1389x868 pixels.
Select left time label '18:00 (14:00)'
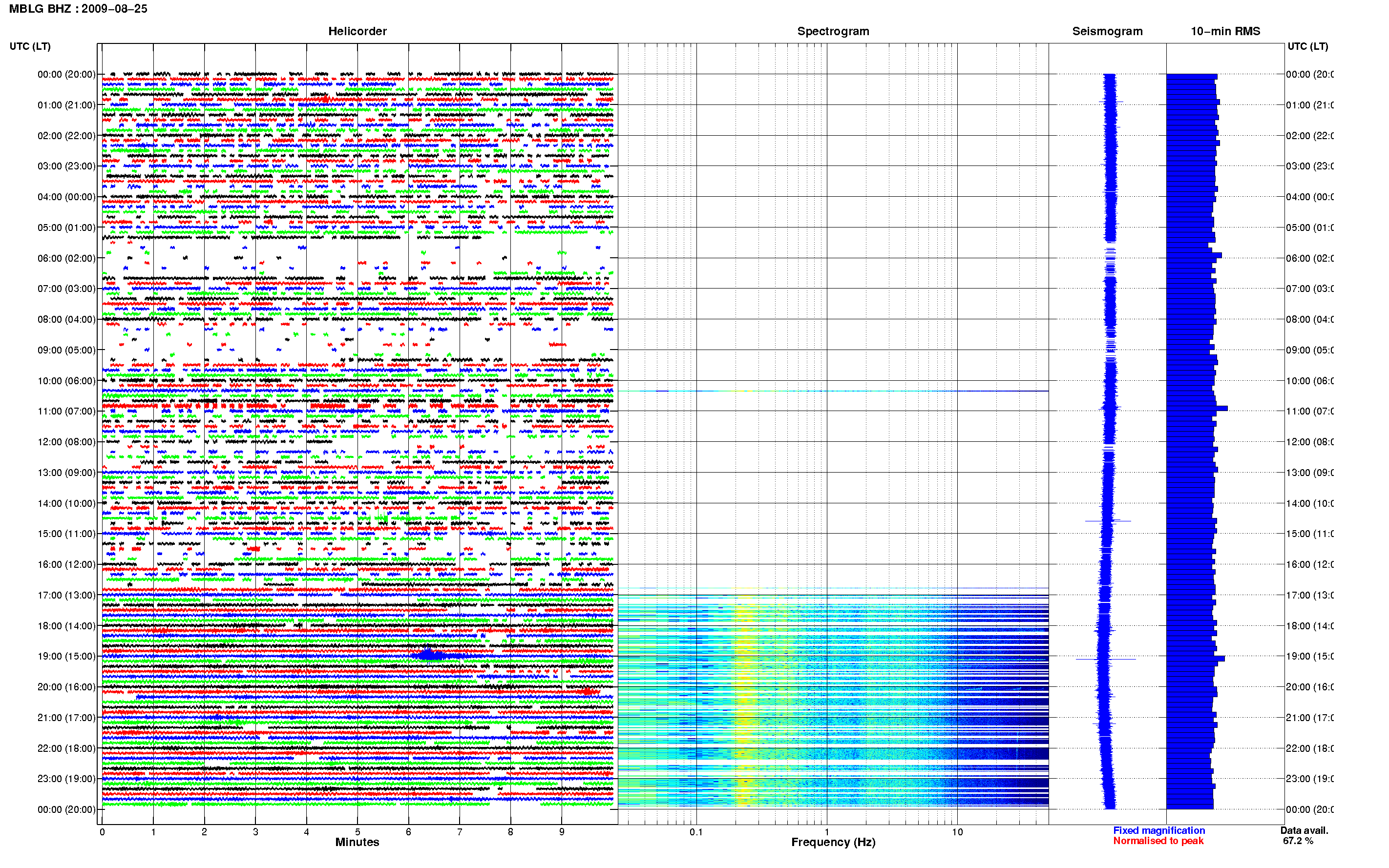point(66,626)
